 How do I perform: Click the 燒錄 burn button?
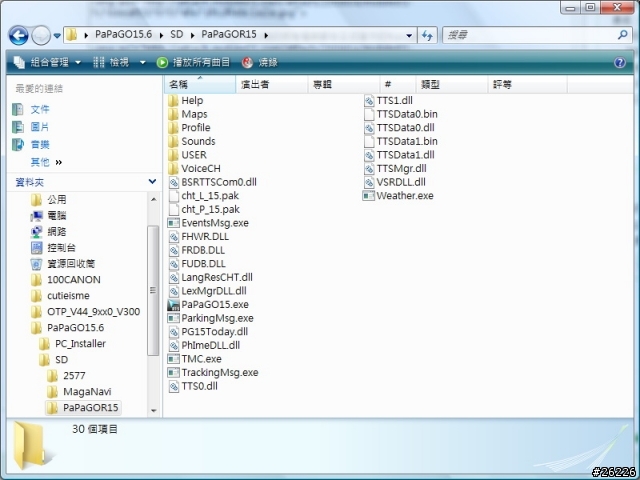point(260,62)
